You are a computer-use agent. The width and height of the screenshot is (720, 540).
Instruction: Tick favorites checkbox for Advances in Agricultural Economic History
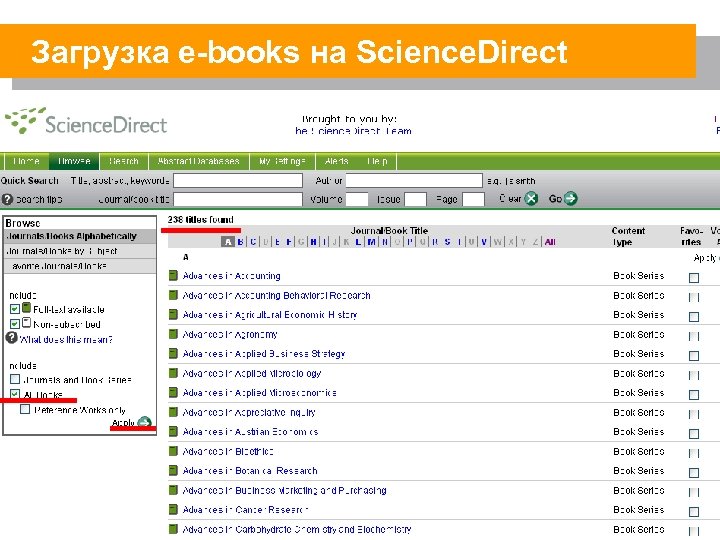[694, 317]
